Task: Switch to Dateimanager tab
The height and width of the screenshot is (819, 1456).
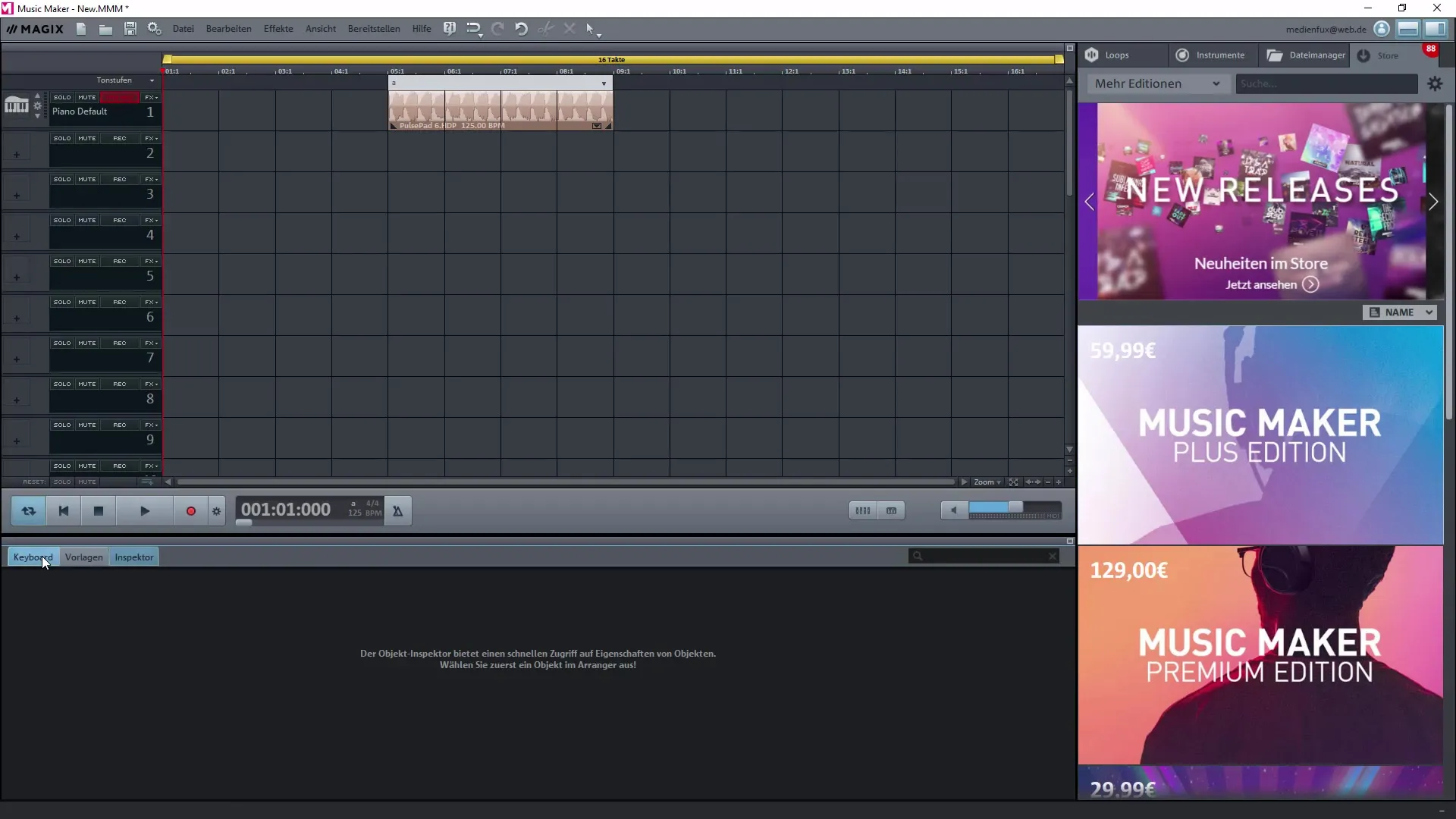Action: pos(1304,55)
